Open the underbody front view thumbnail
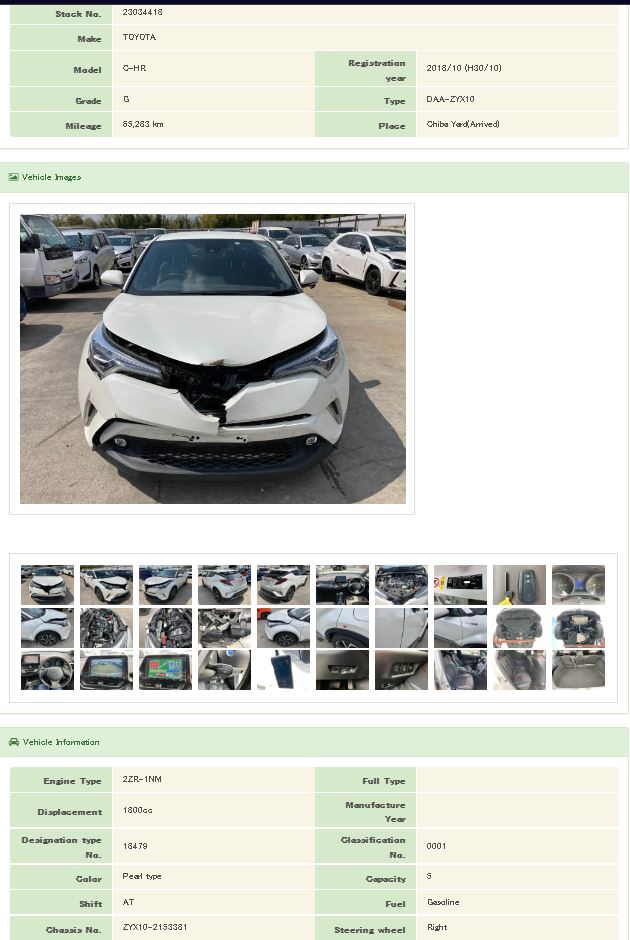Screen dimensions: 630x940 pyautogui.click(x=519, y=628)
